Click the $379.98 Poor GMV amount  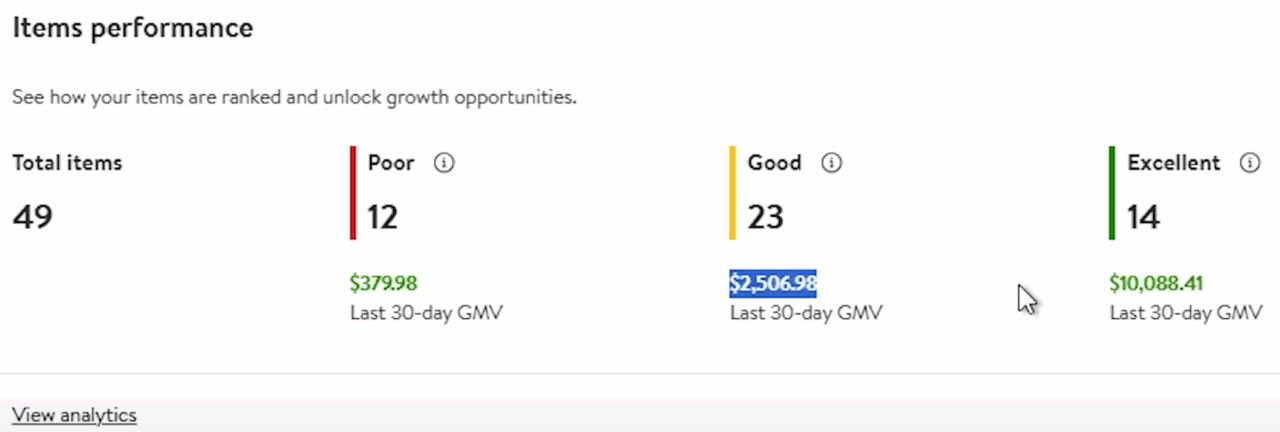coord(384,284)
